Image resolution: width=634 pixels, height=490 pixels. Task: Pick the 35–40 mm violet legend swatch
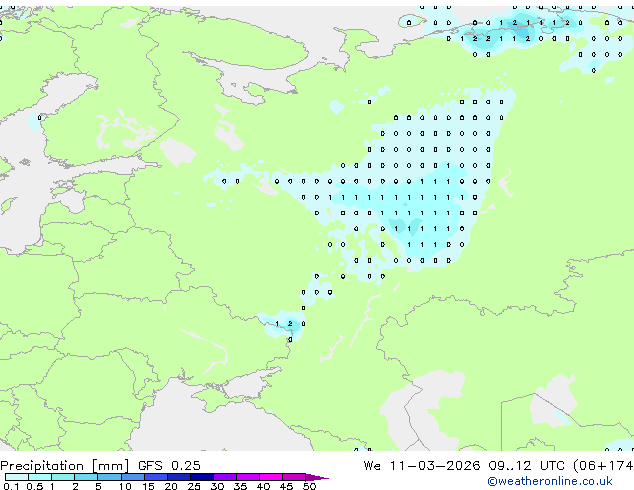(x=247, y=477)
